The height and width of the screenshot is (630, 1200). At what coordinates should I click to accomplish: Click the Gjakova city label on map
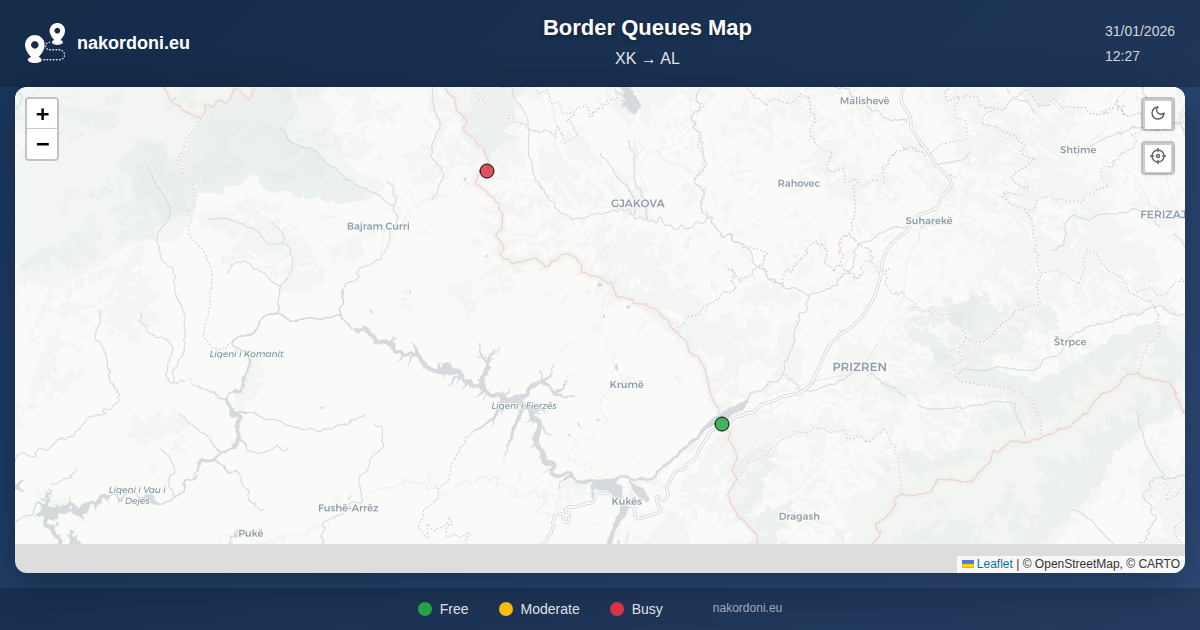coord(637,203)
